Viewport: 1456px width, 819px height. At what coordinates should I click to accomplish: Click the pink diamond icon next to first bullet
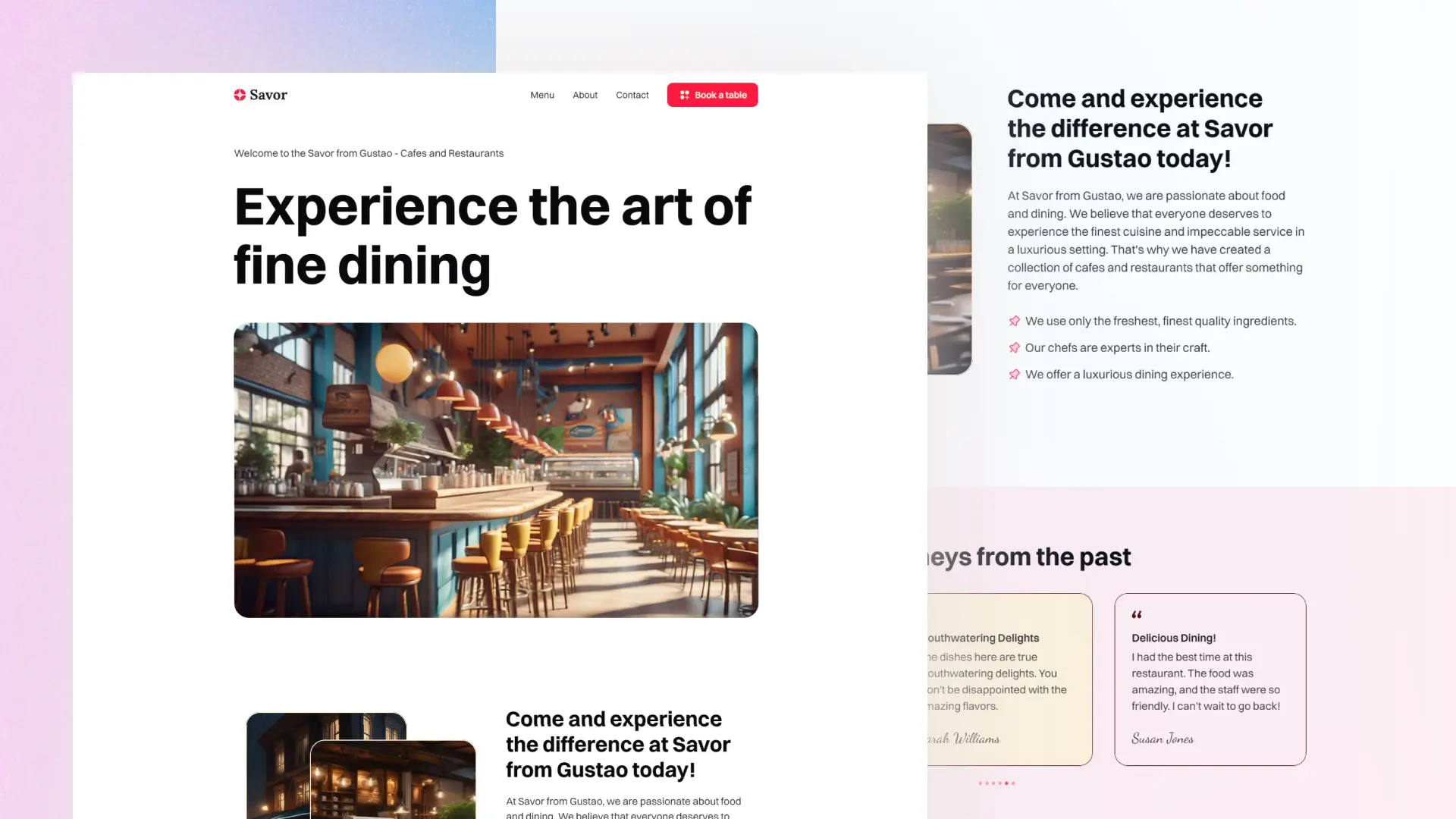[x=1014, y=320]
